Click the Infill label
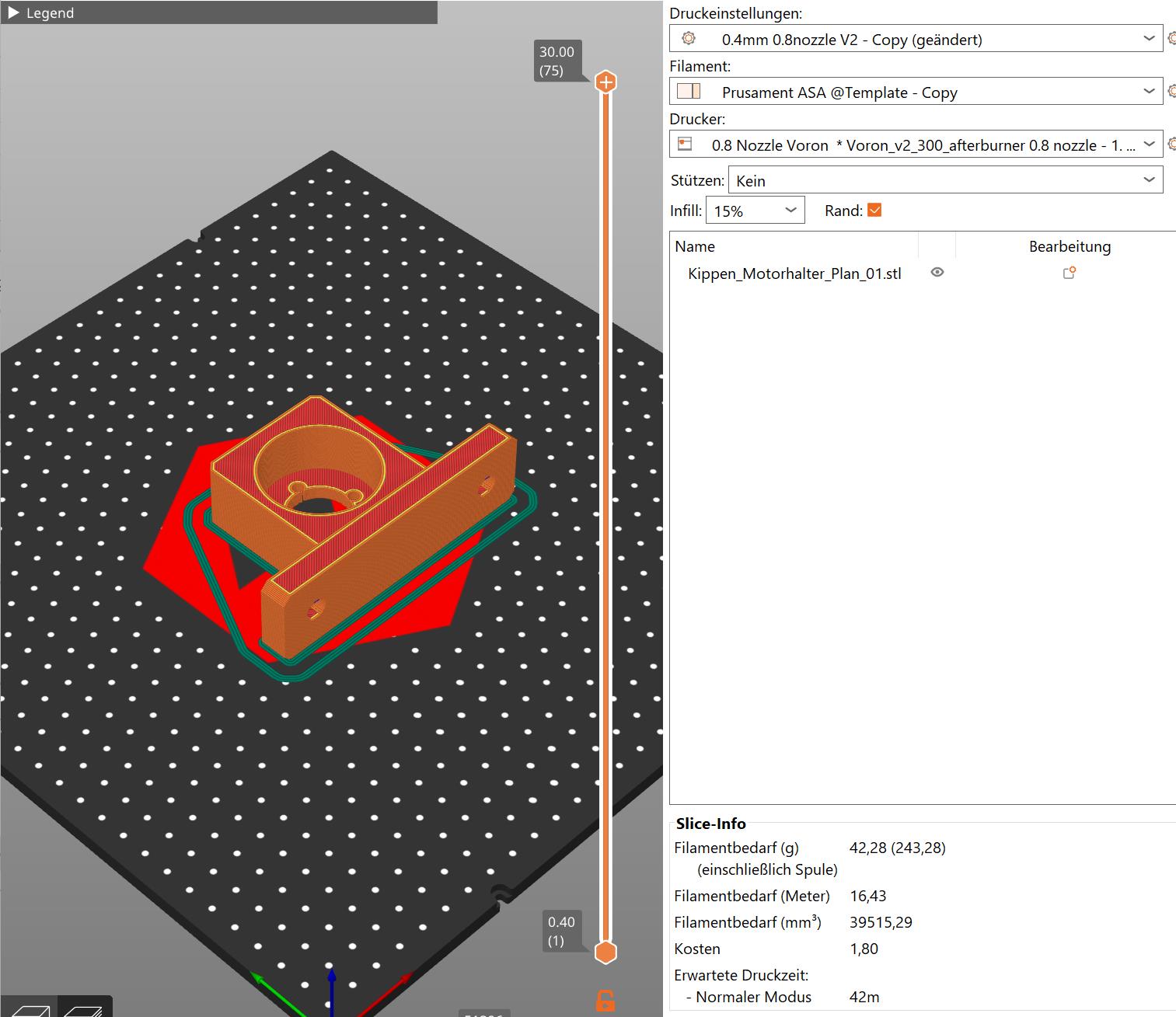This screenshot has width=1176, height=1017. 686,211
